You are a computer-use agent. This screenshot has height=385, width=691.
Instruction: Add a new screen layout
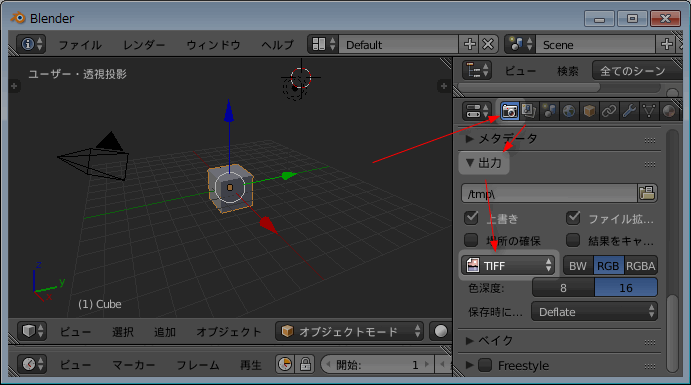click(x=469, y=44)
